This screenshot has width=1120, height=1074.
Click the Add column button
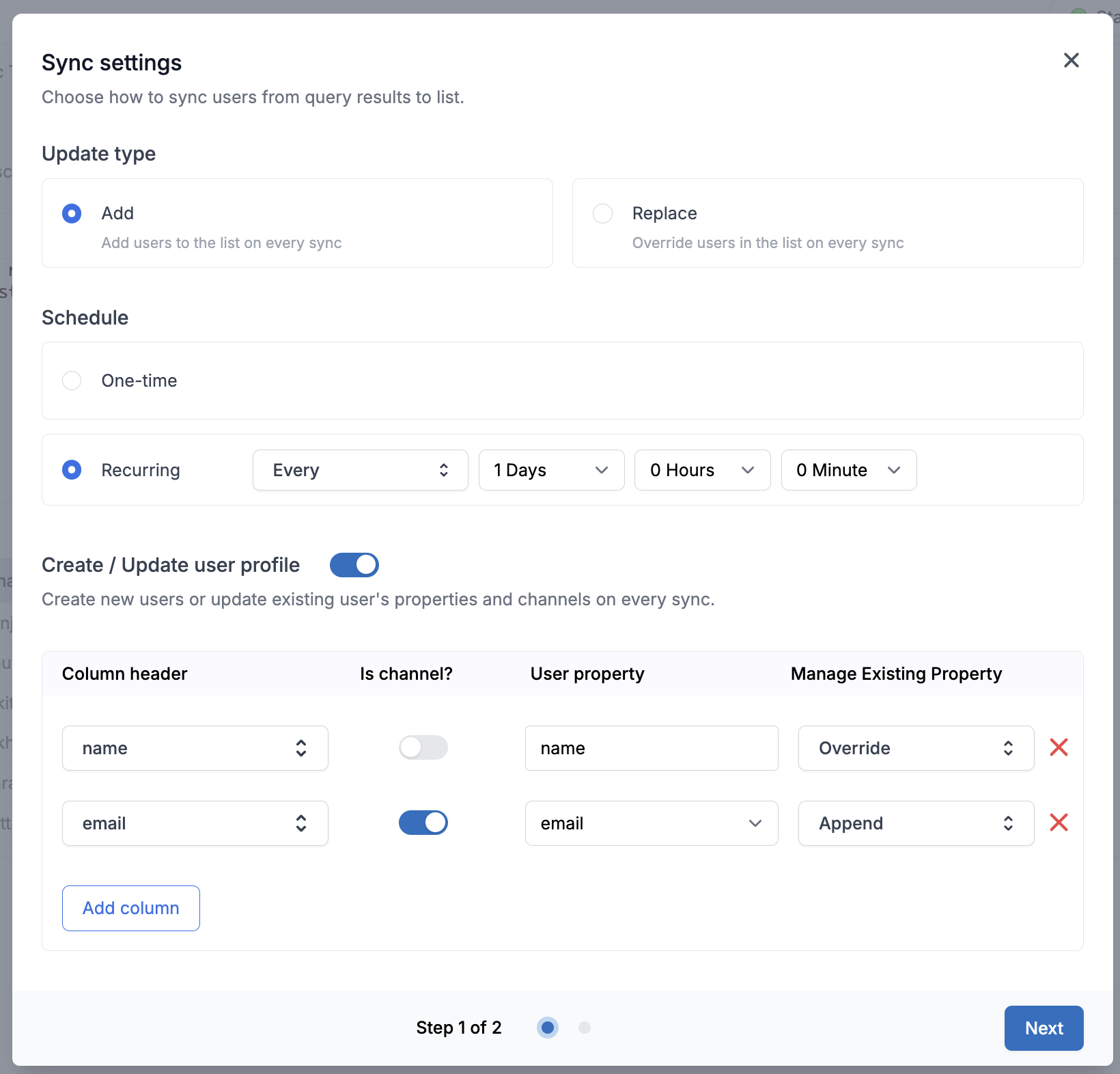[131, 908]
